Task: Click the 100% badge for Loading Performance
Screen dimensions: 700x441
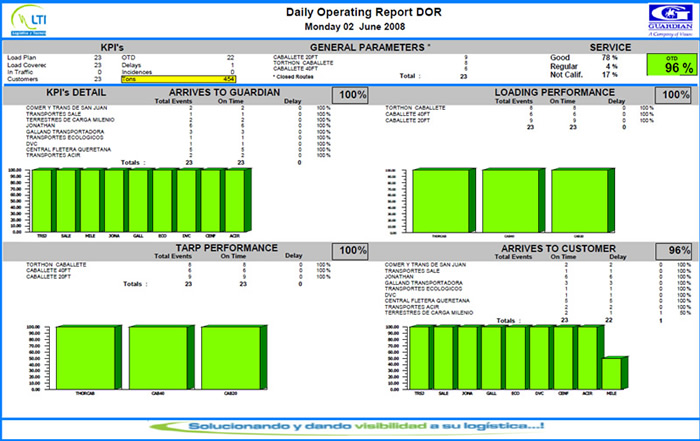Action: [677, 95]
